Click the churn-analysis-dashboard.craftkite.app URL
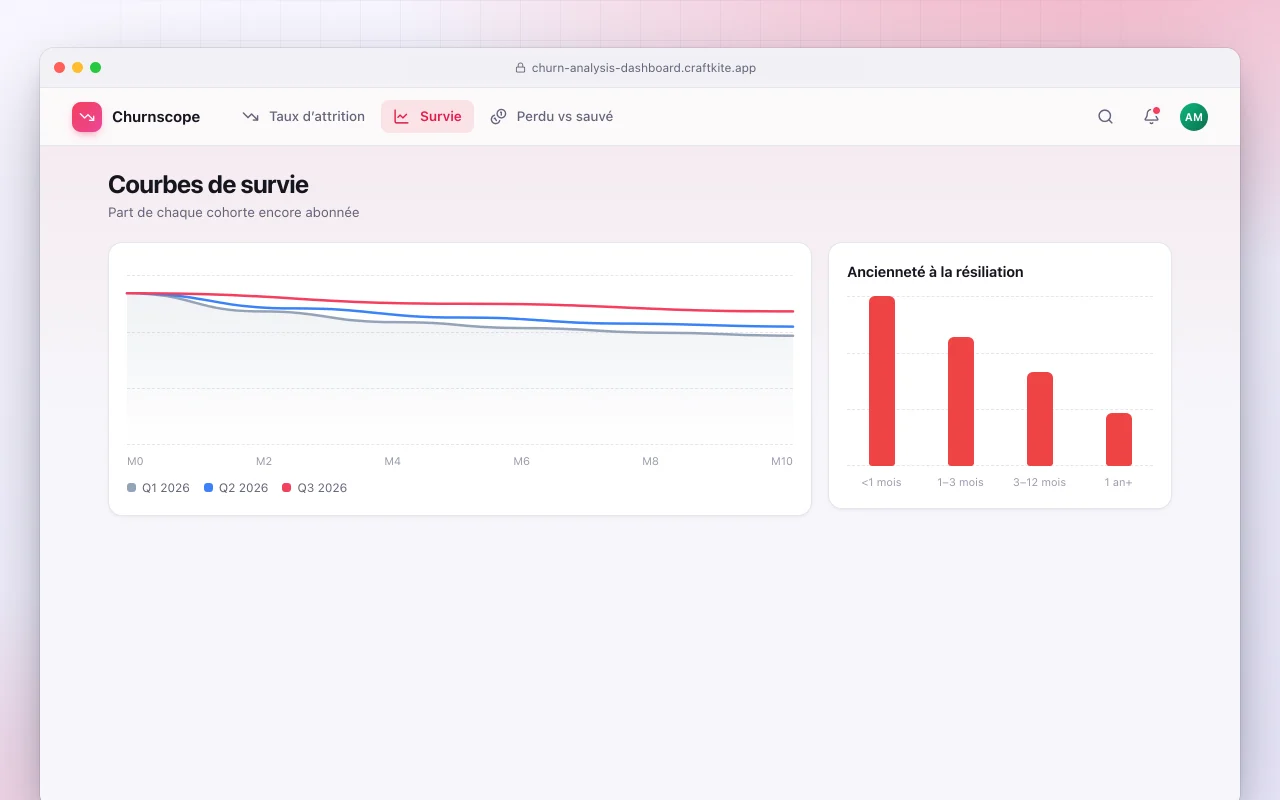The width and height of the screenshot is (1280, 800). coord(644,68)
